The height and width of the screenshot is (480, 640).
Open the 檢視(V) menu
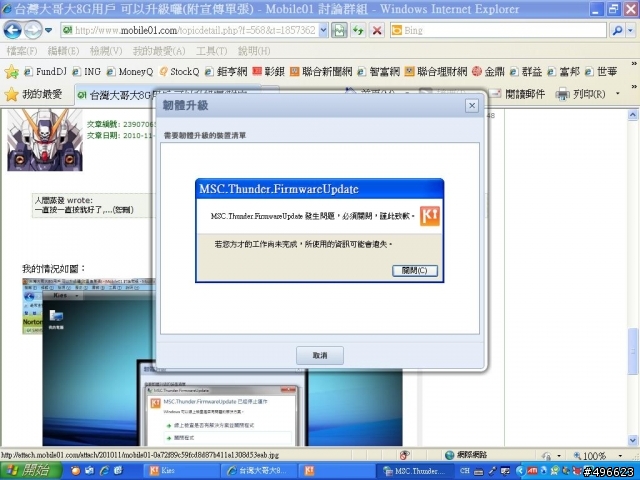click(x=106, y=51)
